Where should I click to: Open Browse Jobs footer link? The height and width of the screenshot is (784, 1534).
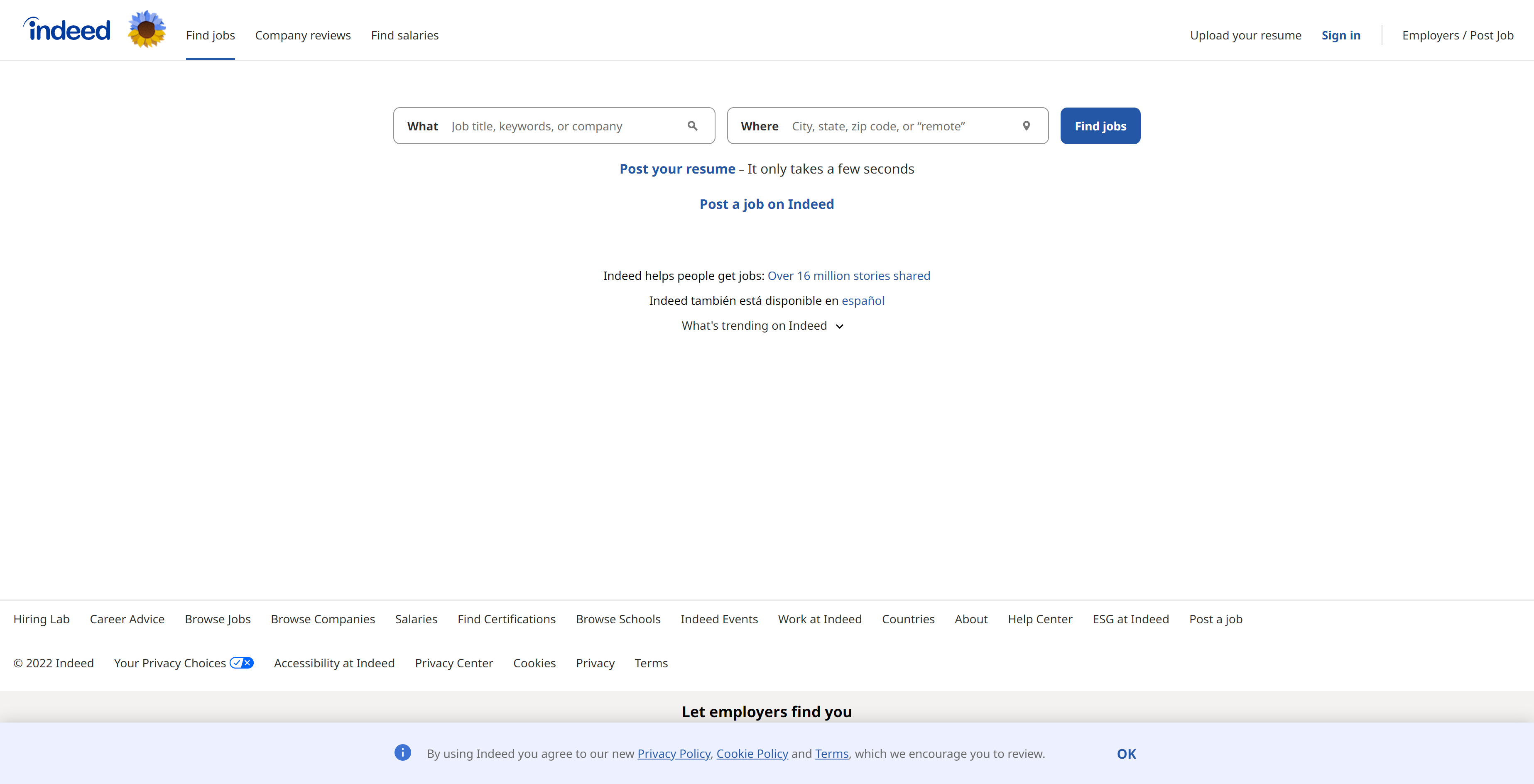[x=217, y=619]
